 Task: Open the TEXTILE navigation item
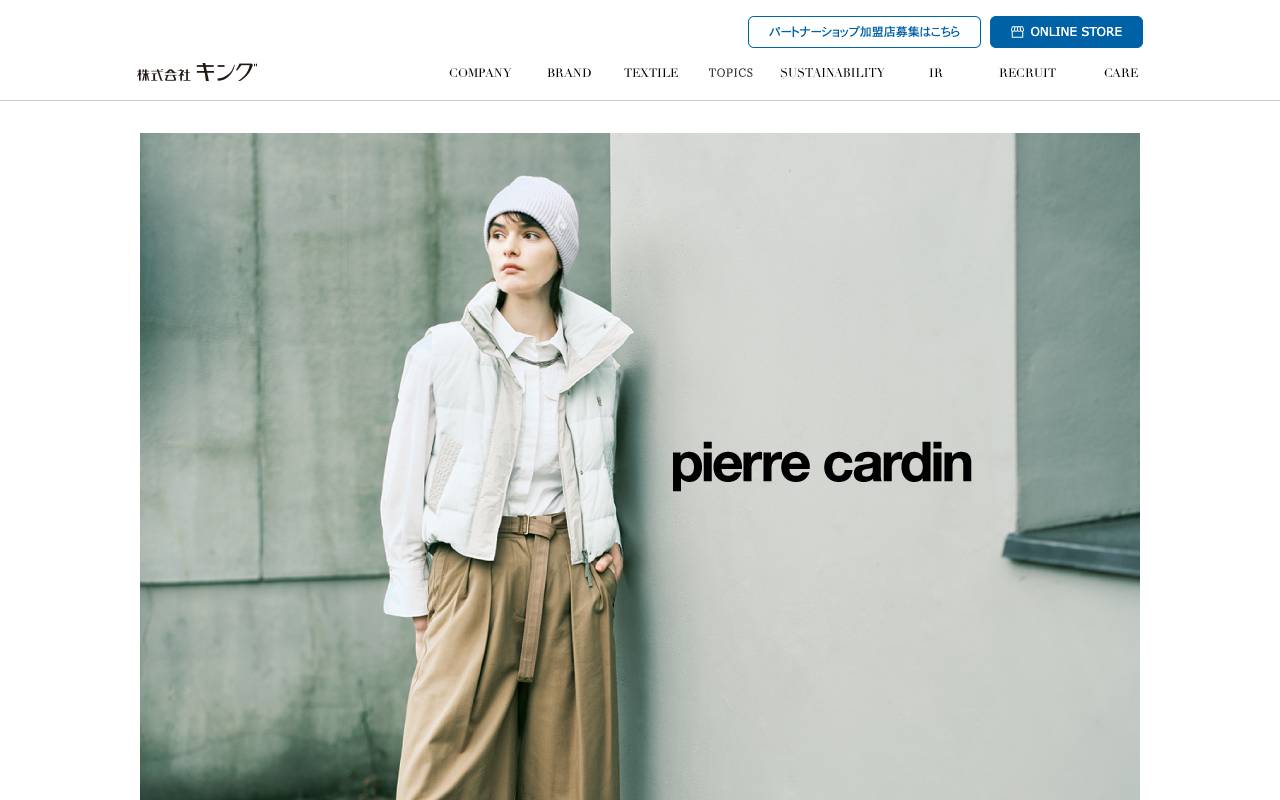(651, 73)
